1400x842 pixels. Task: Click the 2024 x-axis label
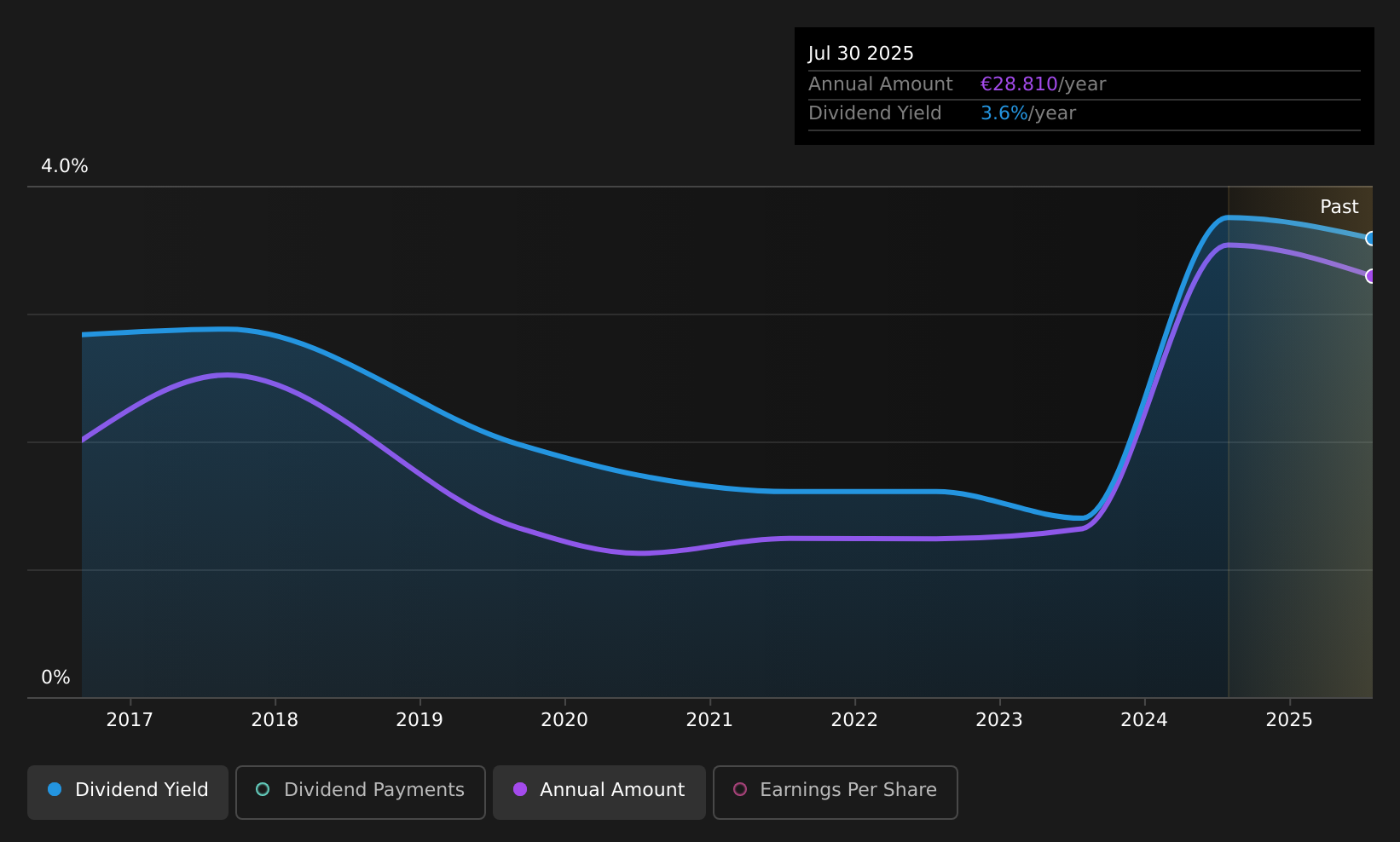pos(1144,720)
